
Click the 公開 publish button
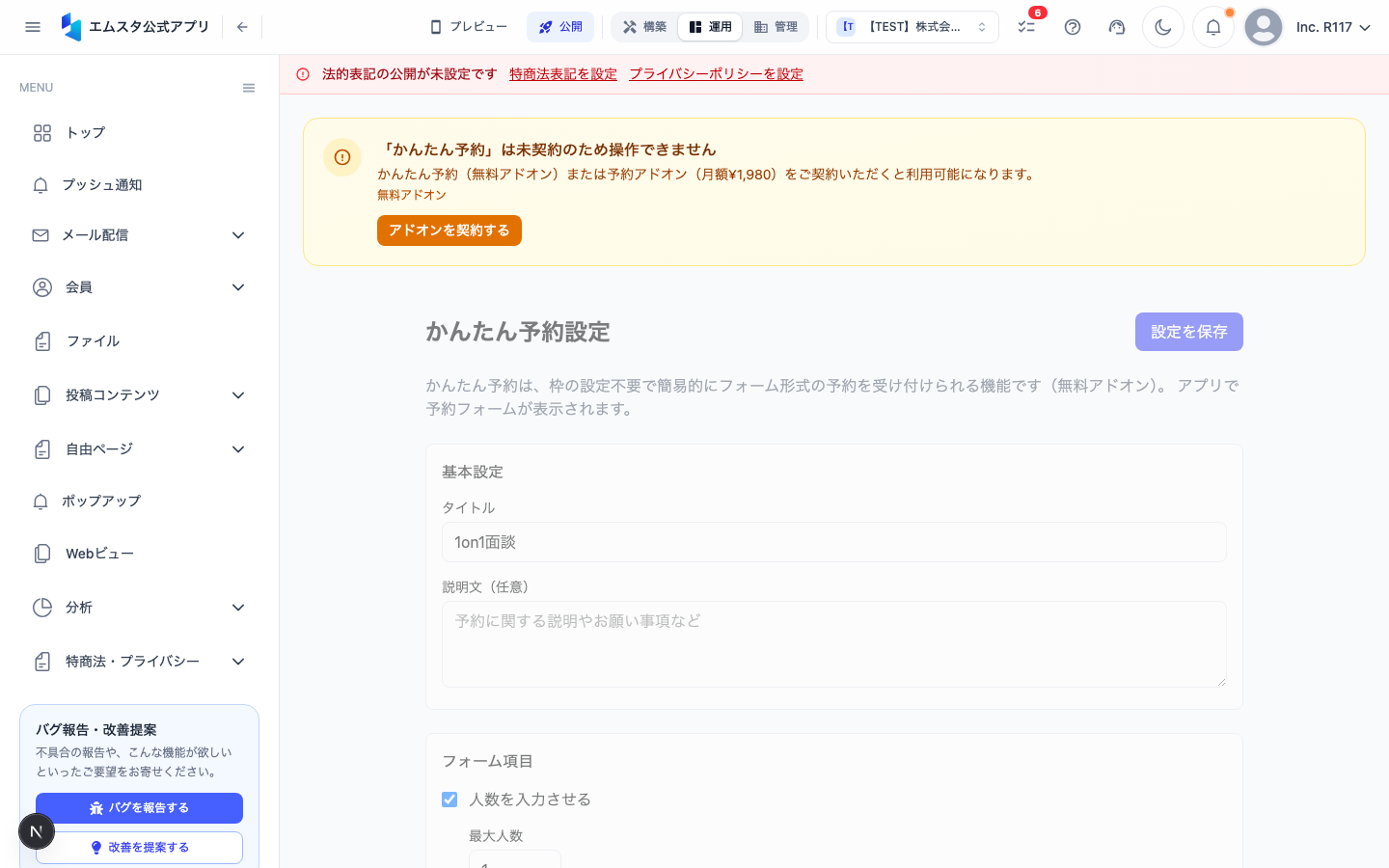[x=560, y=27]
